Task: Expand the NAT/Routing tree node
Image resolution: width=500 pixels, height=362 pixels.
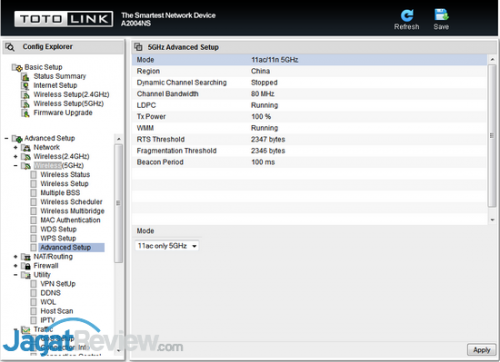Action: (x=15, y=257)
